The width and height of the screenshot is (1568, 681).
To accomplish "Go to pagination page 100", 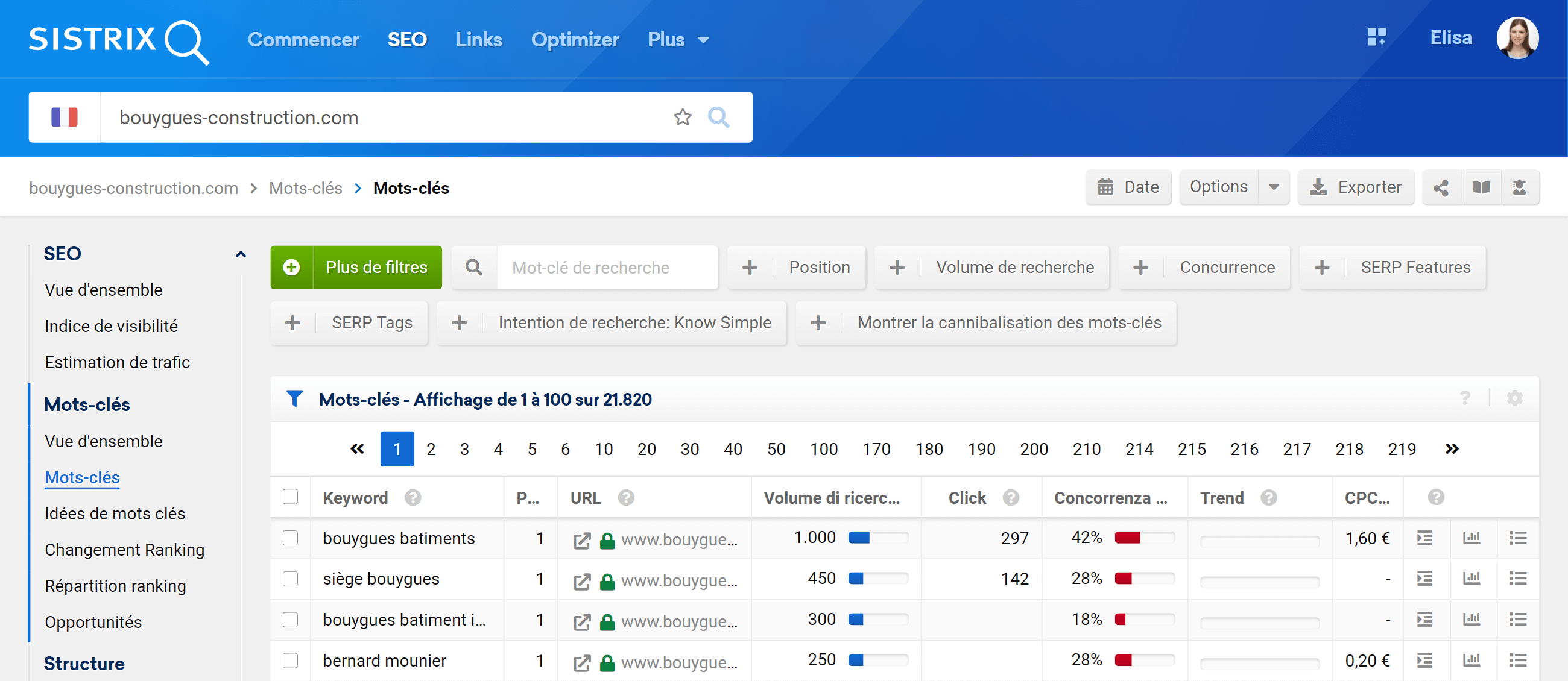I will tap(824, 449).
